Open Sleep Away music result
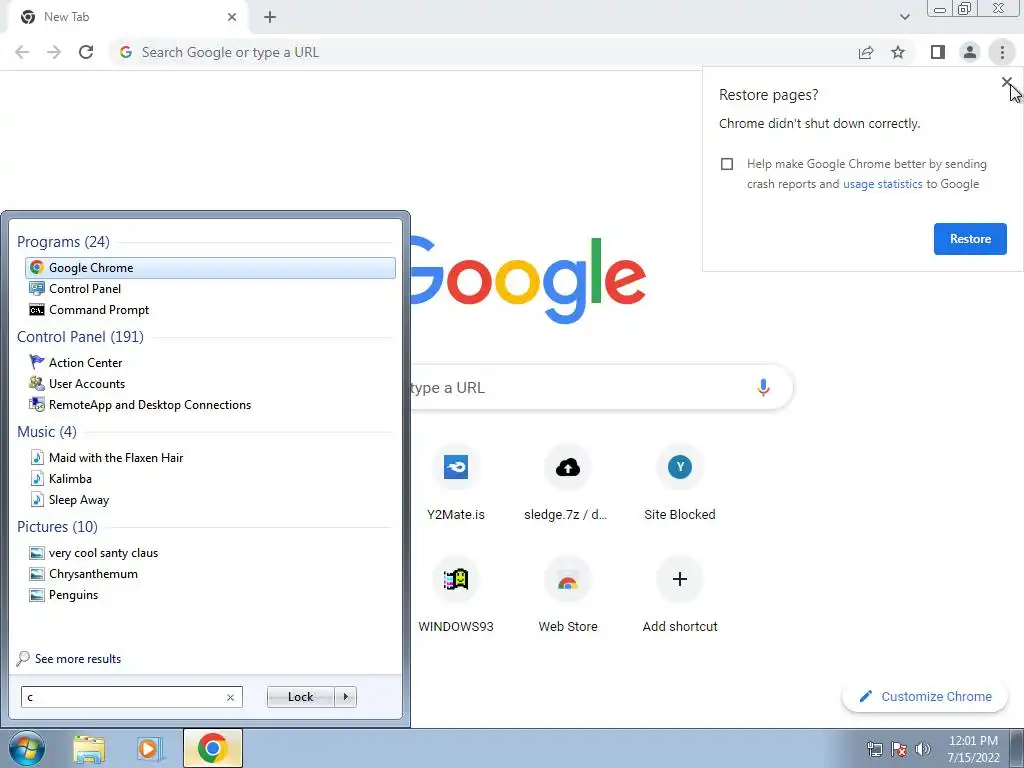 (210, 500)
